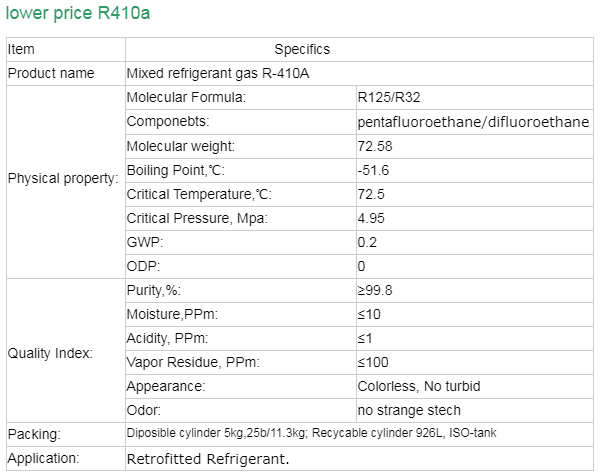
Task: Click the packing description with ISO-tank
Action: tap(311, 433)
